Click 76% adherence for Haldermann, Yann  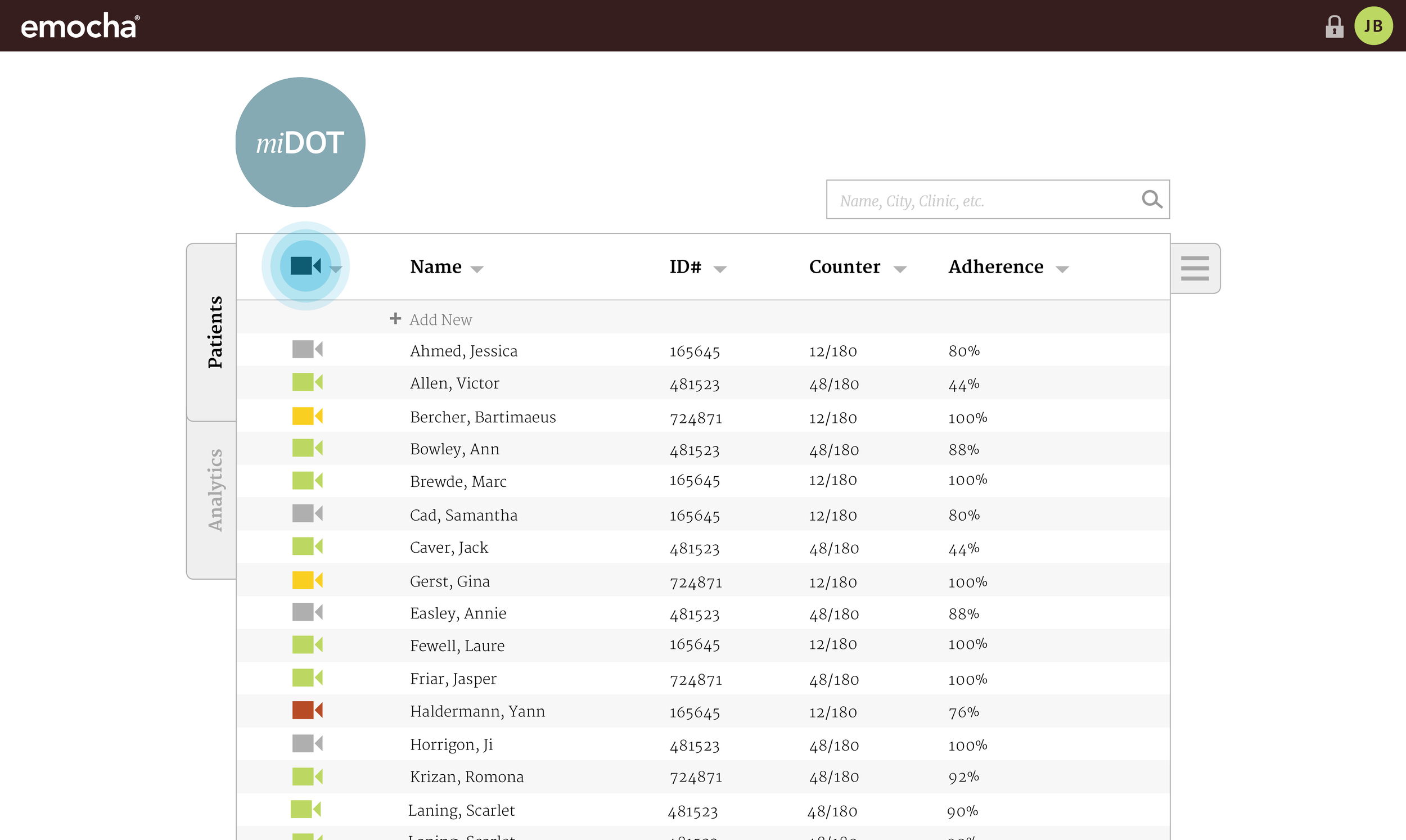click(963, 712)
